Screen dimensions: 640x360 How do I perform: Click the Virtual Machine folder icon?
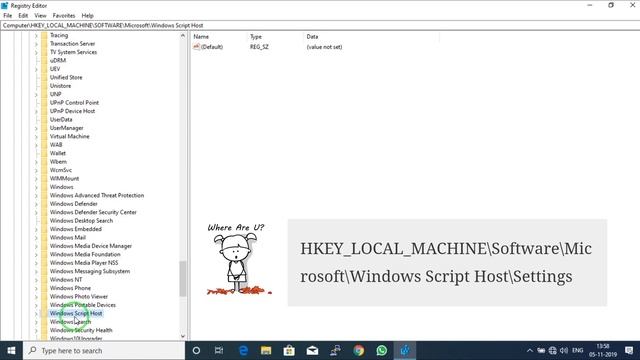coord(44,136)
